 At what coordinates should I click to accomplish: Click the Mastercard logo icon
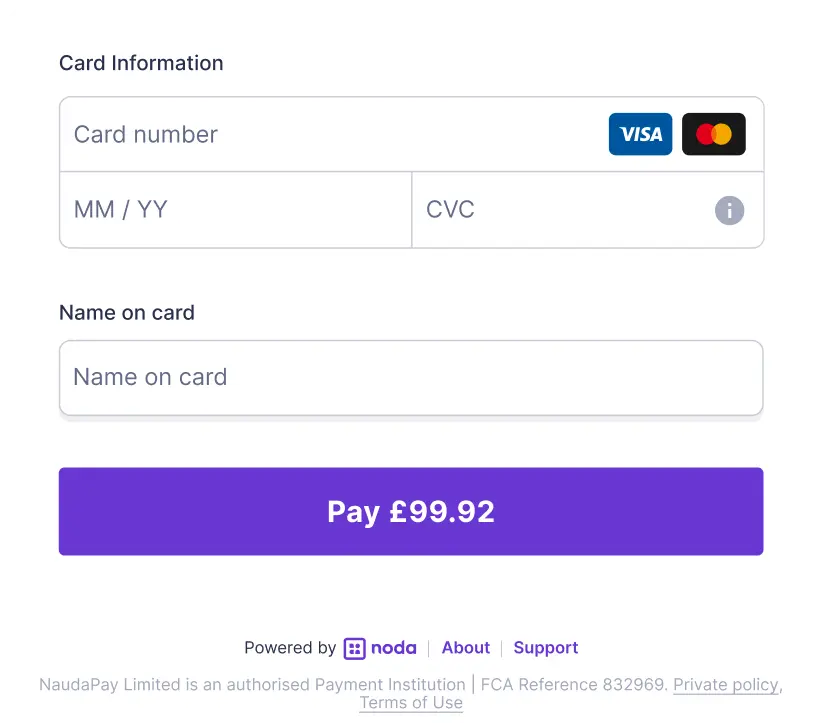[713, 134]
